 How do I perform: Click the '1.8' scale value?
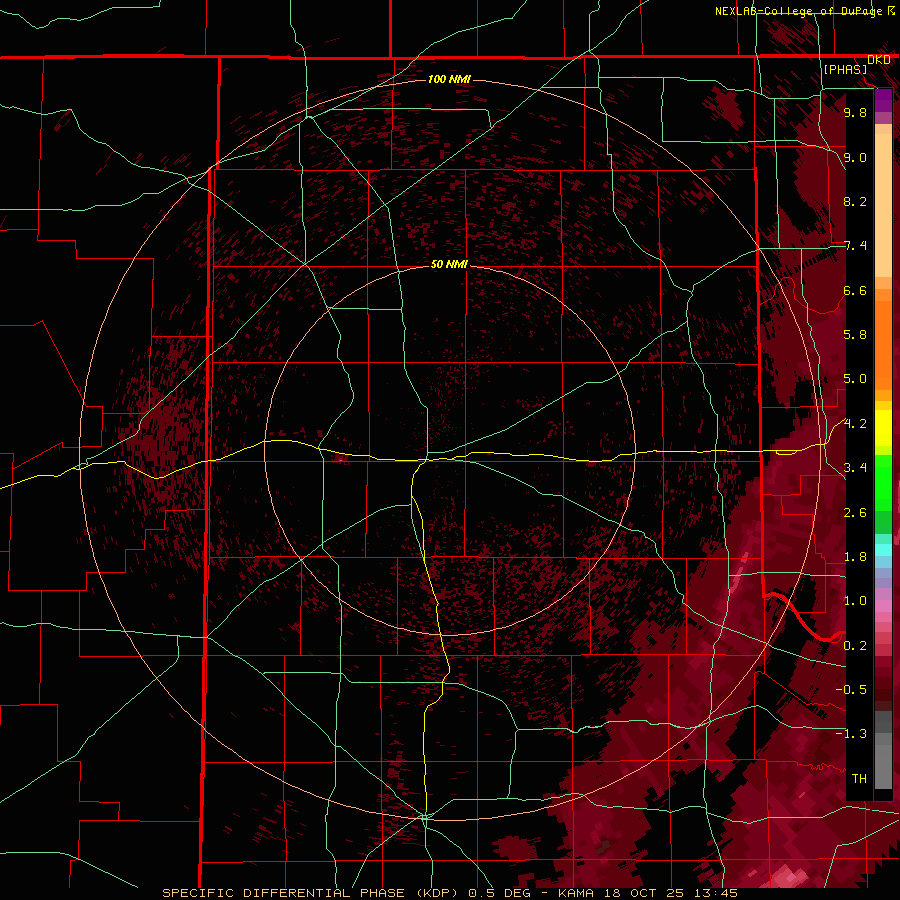click(855, 557)
